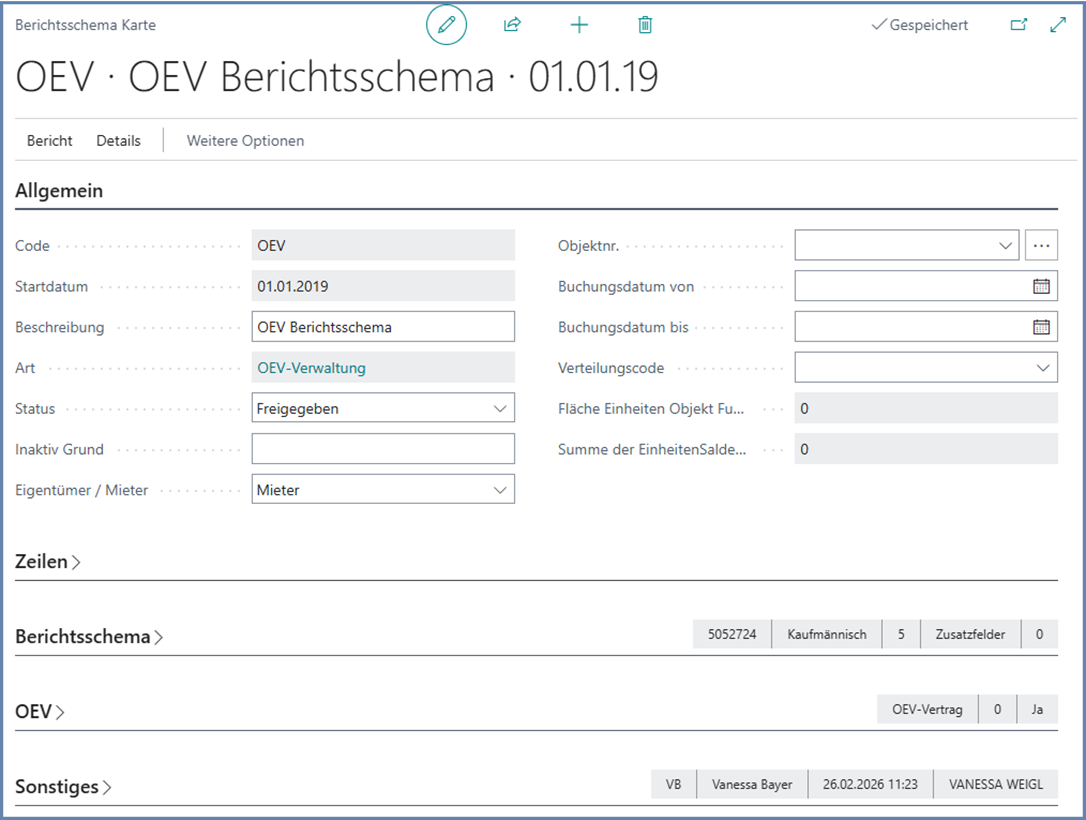Screen dimensions: 1086x820
Task: Expand the Berichtsschema section
Action: tap(89, 637)
